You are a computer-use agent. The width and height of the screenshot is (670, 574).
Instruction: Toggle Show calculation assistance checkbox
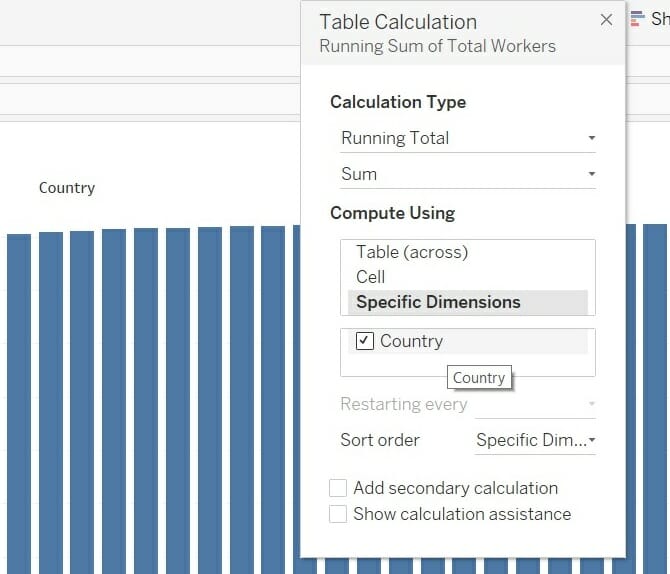338,514
